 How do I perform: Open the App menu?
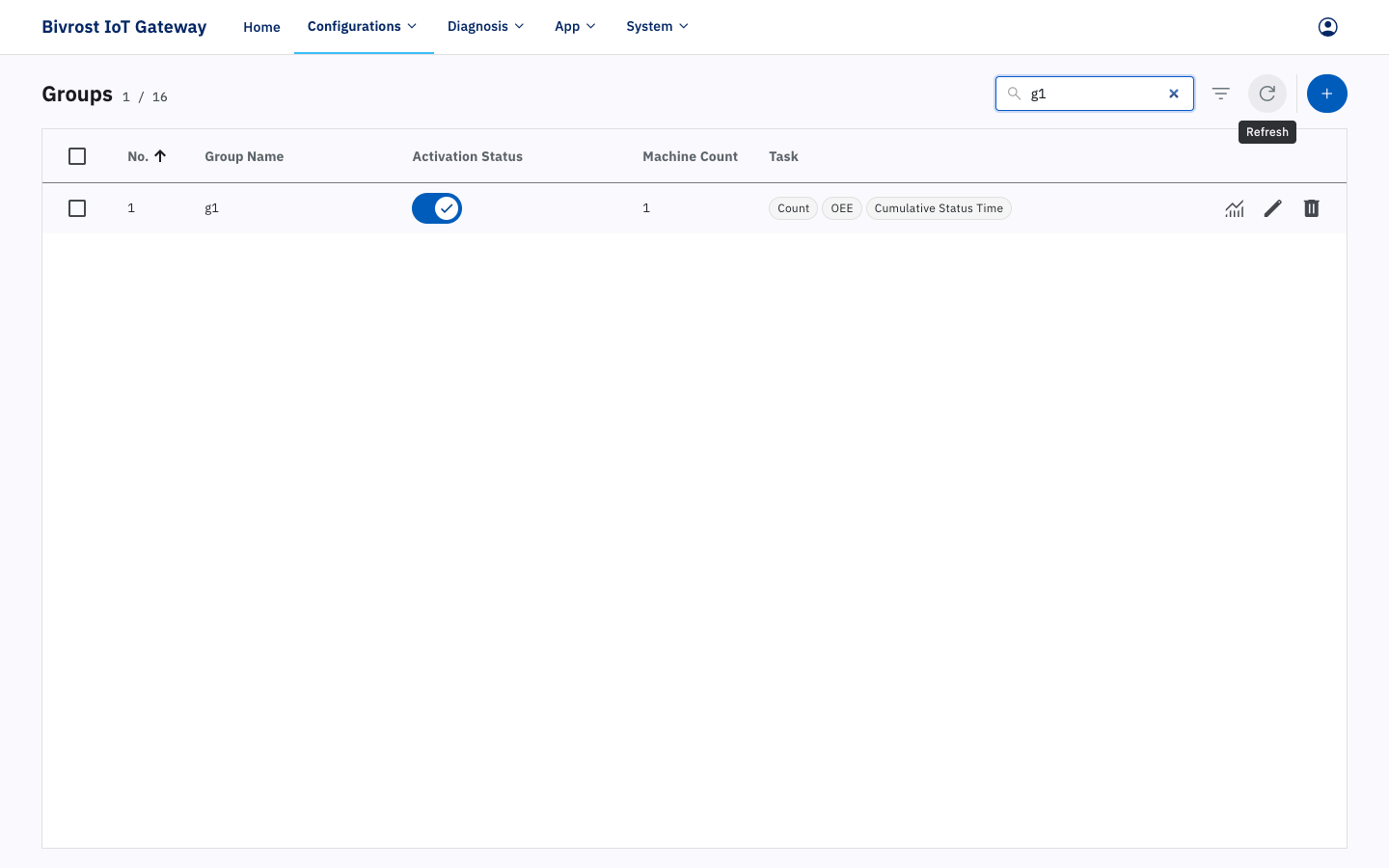(575, 26)
